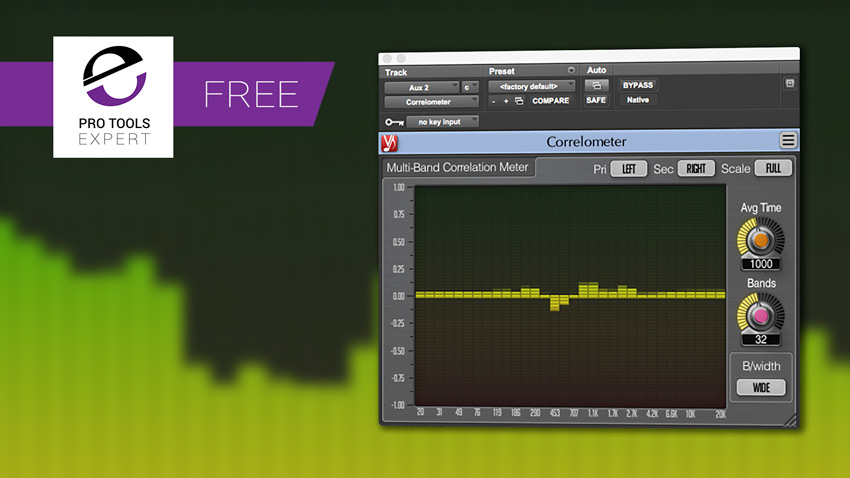Screen dimensions: 850x478
Task: Open the insert position c dropdown
Action: point(469,87)
